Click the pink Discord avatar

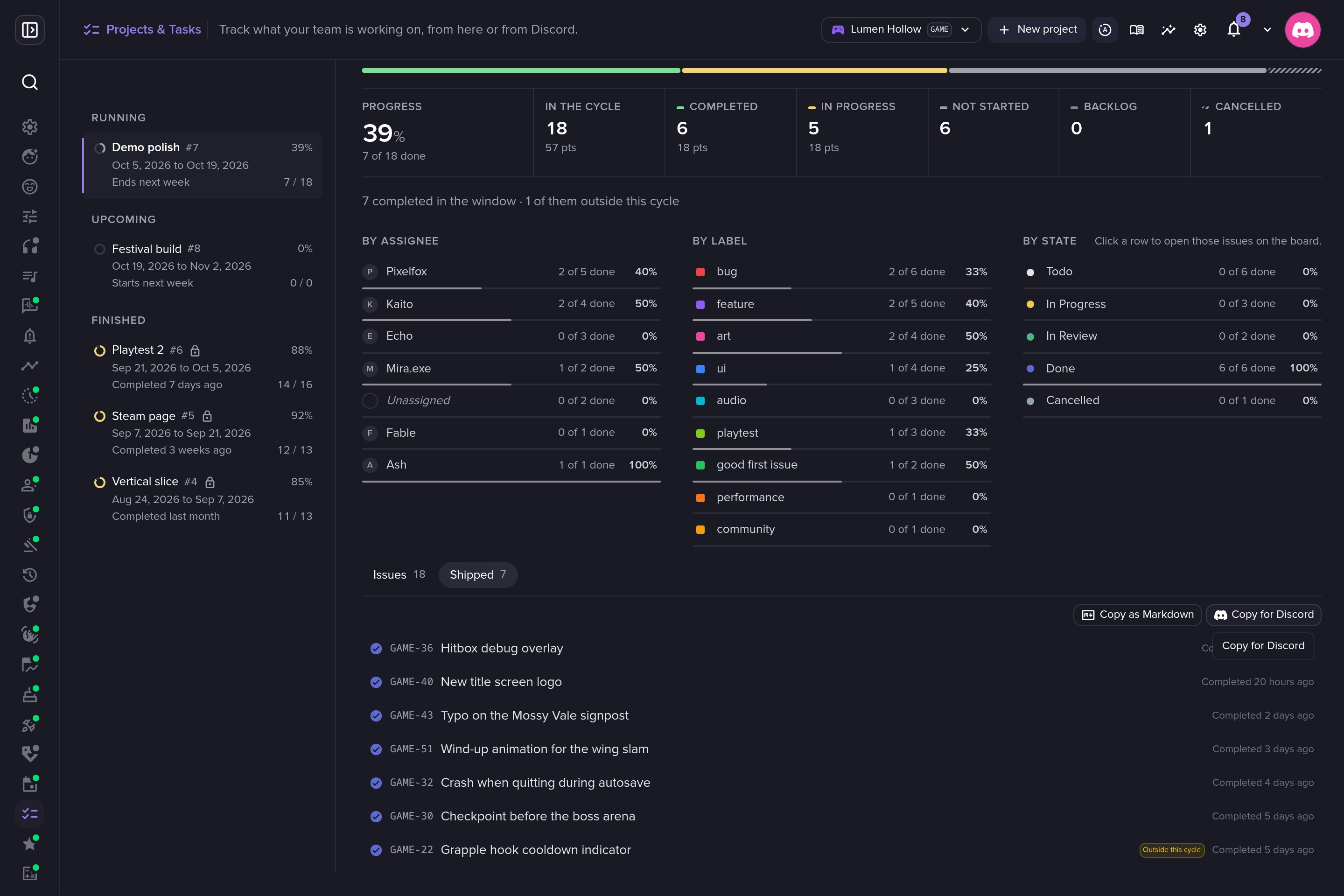coord(1302,30)
